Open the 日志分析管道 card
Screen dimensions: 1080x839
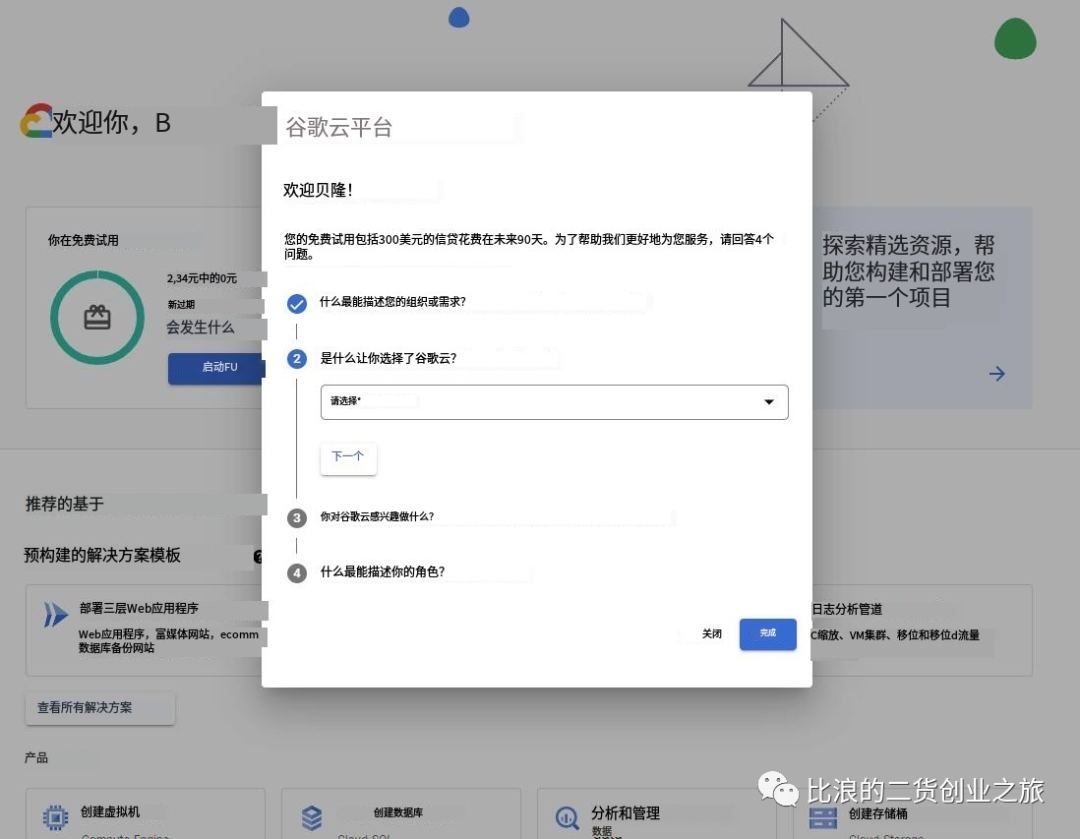(922, 630)
